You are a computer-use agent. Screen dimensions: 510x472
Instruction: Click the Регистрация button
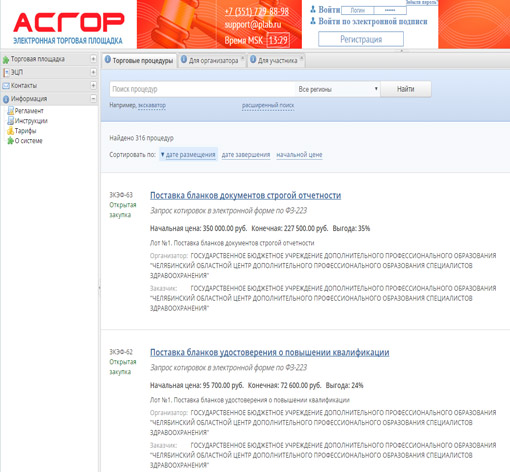pyautogui.click(x=361, y=39)
